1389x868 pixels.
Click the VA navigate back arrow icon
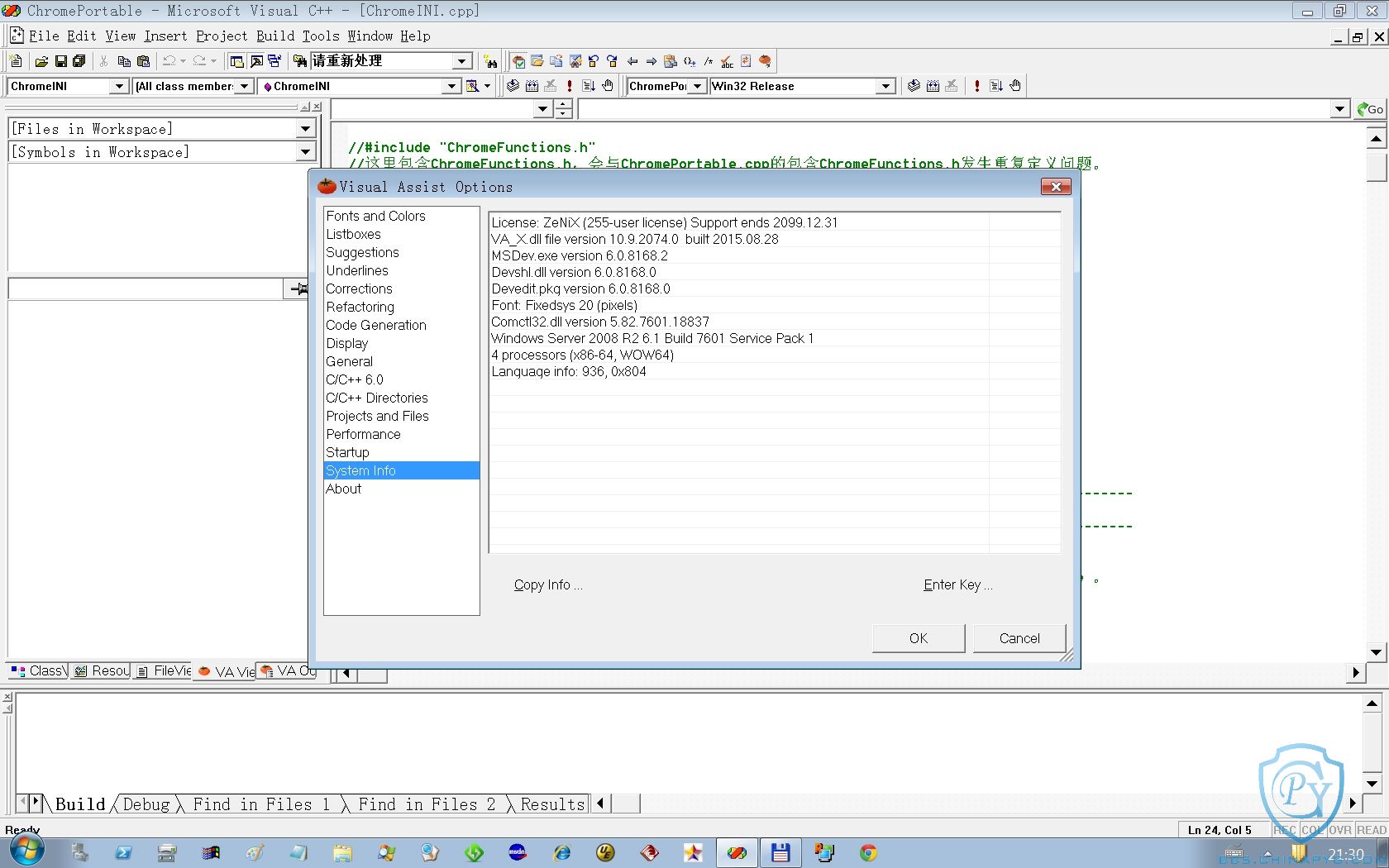pyautogui.click(x=632, y=61)
